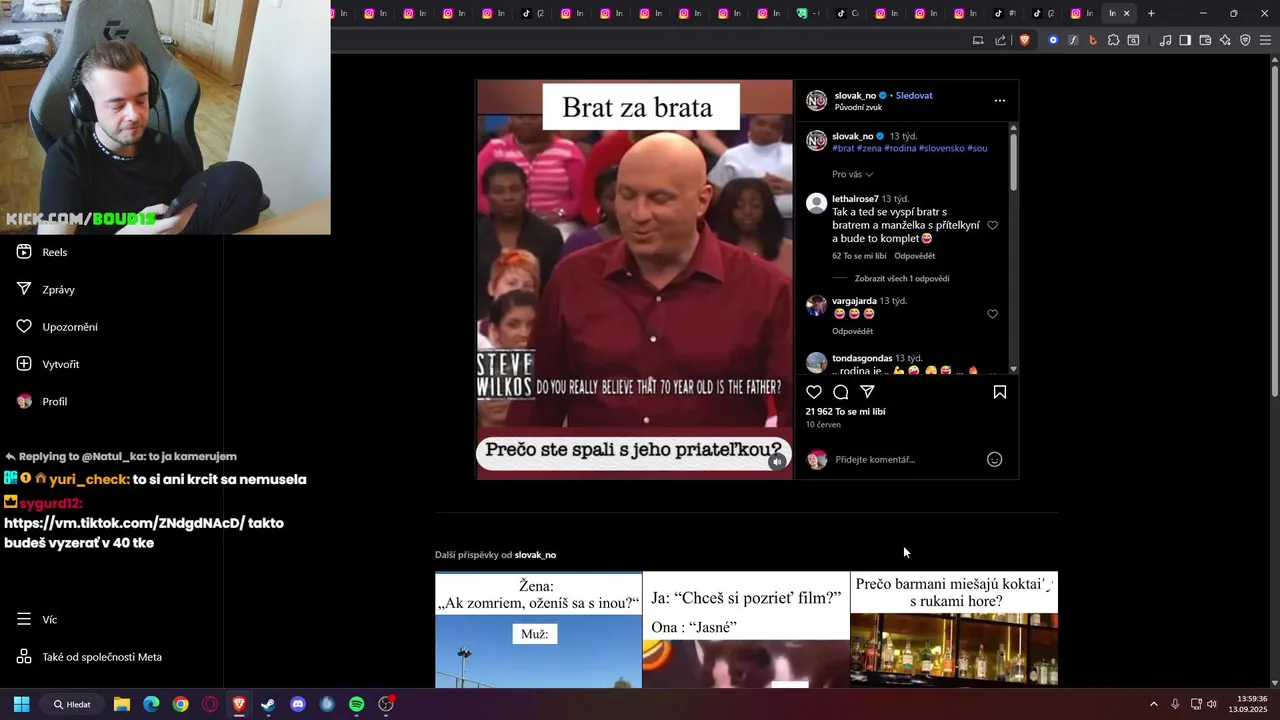
Task: Open Brave VPN shield icon
Action: (x=1245, y=40)
